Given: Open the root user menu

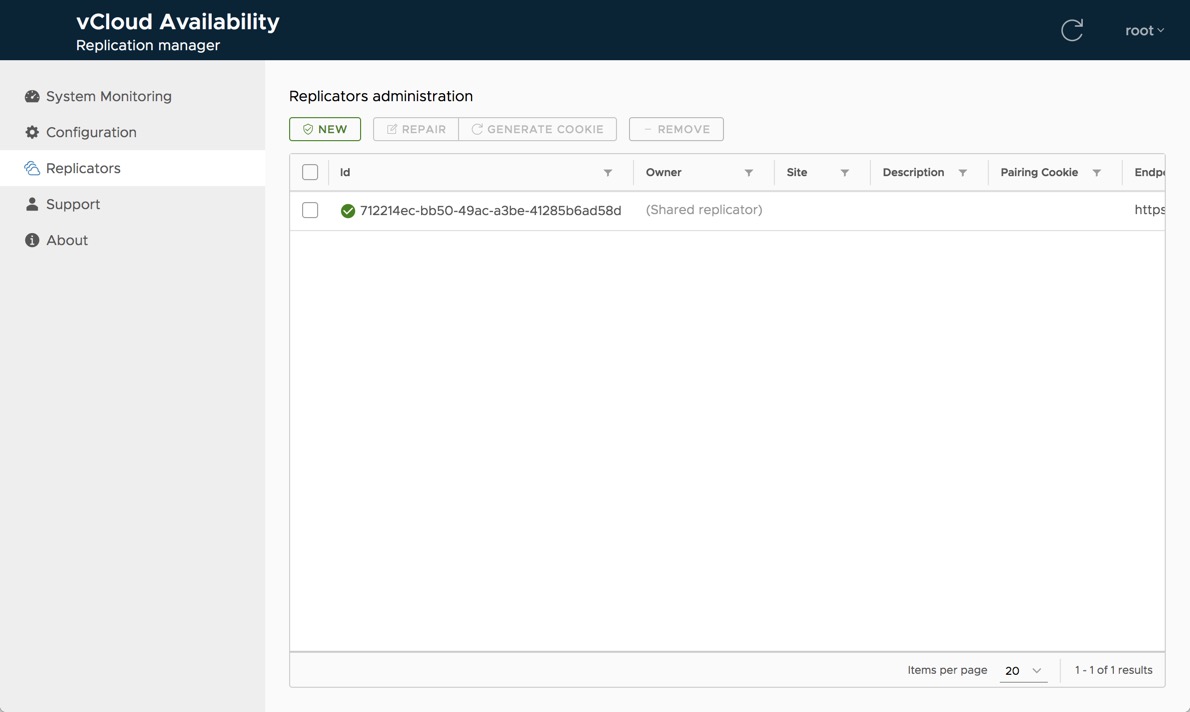Looking at the screenshot, I should (x=1144, y=30).
